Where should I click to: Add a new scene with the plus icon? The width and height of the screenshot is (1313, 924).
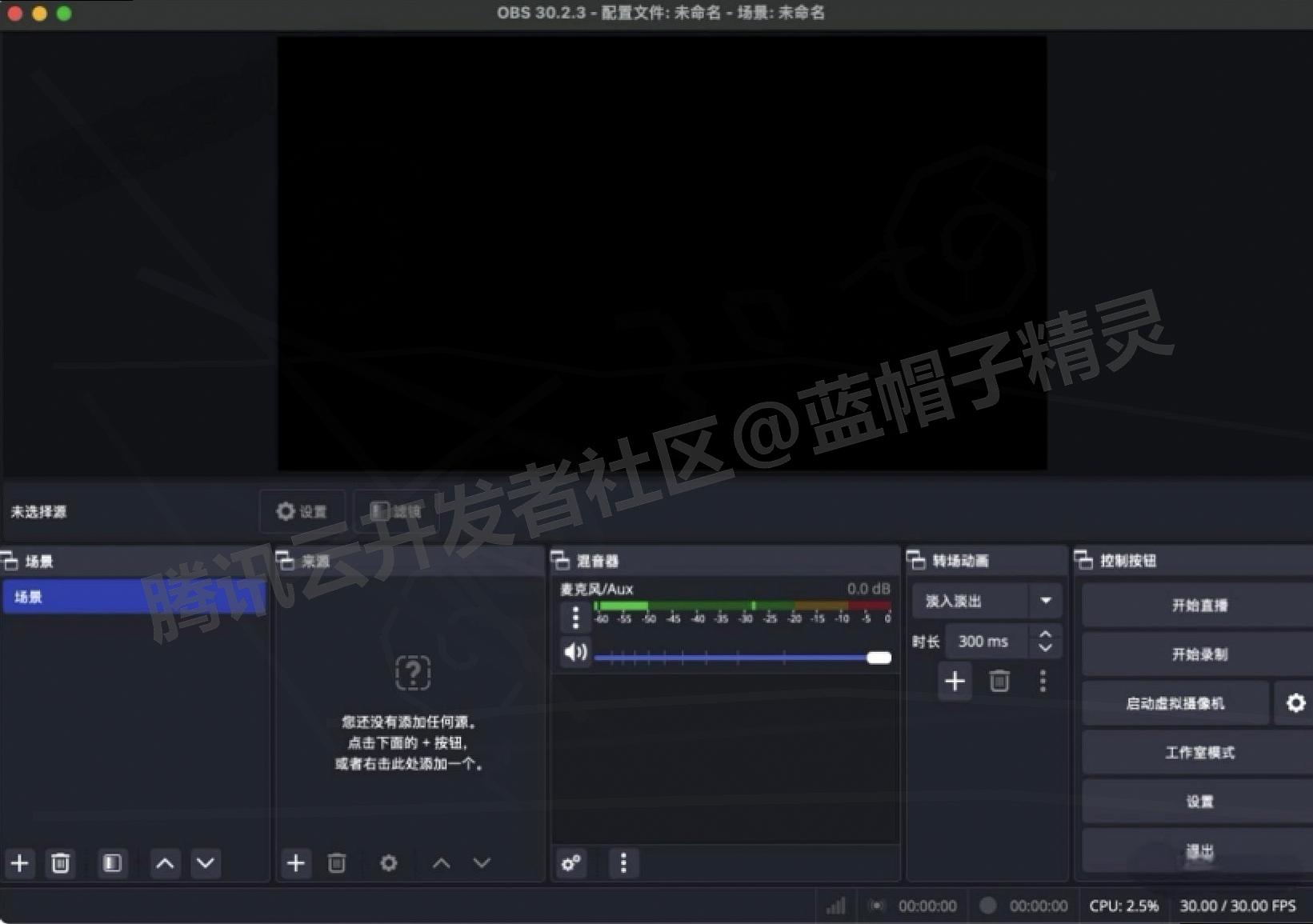[x=20, y=863]
